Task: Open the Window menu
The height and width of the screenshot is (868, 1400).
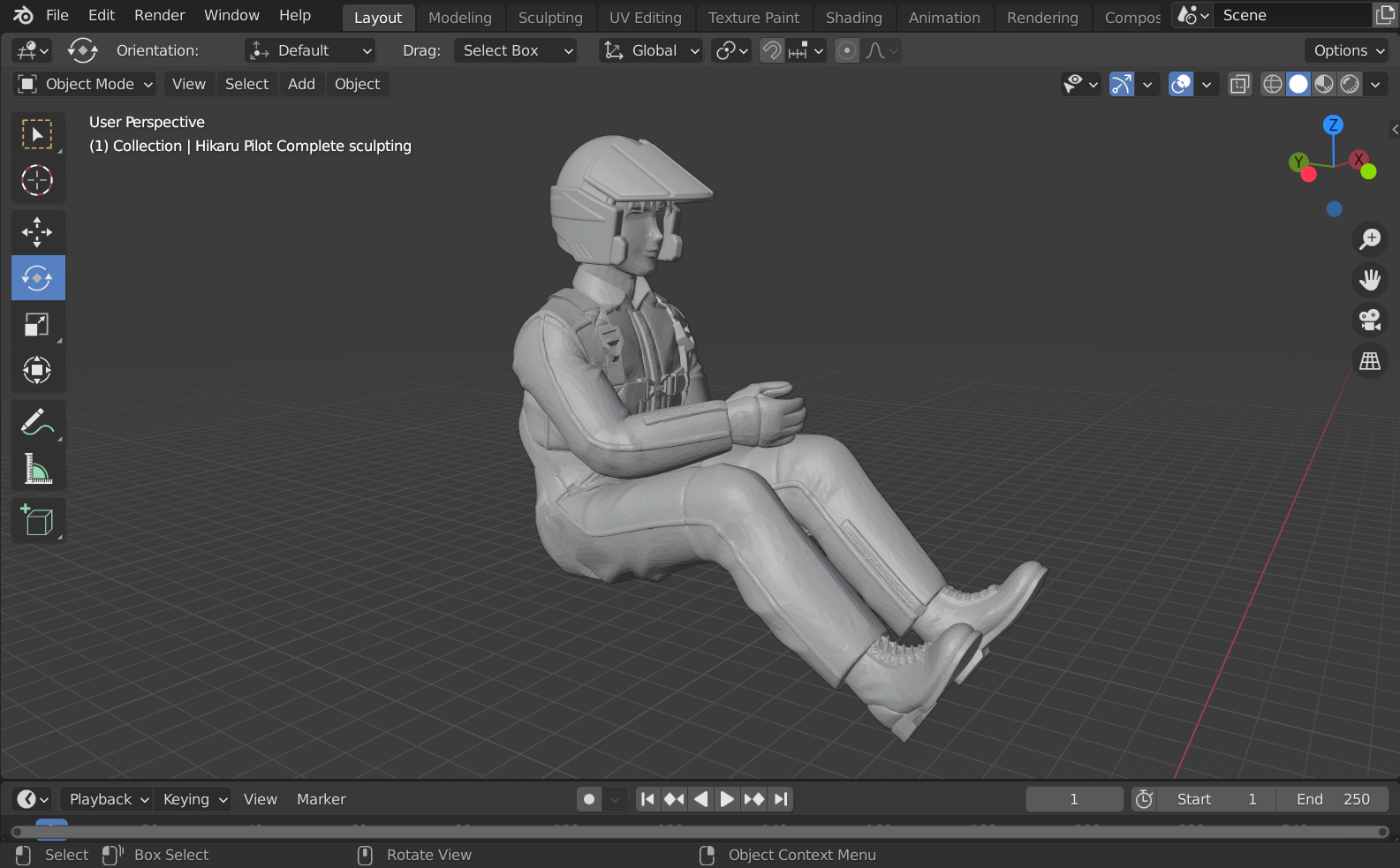Action: click(x=231, y=15)
